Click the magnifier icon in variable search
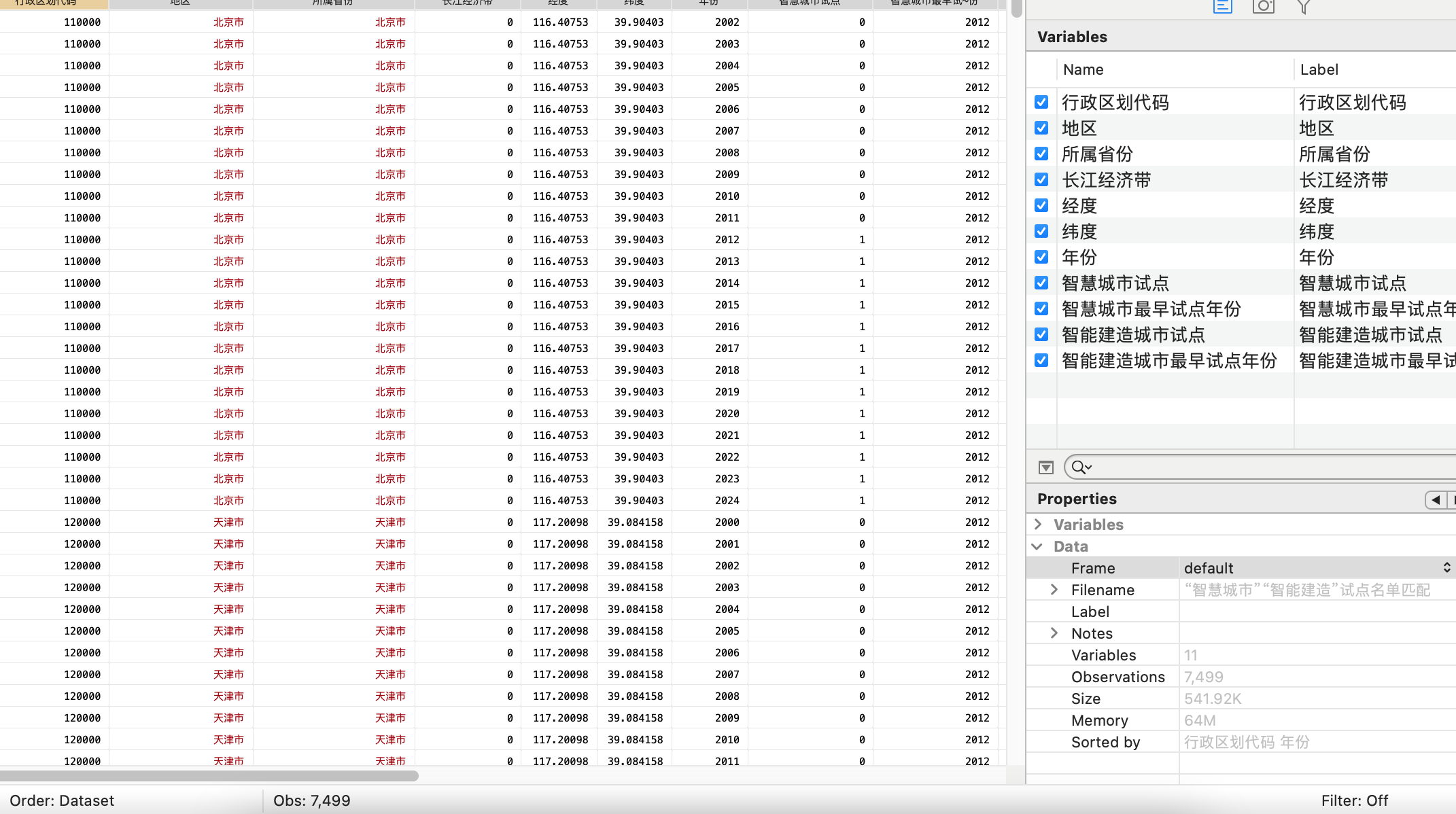Viewport: 1456px width, 814px height. click(x=1079, y=467)
